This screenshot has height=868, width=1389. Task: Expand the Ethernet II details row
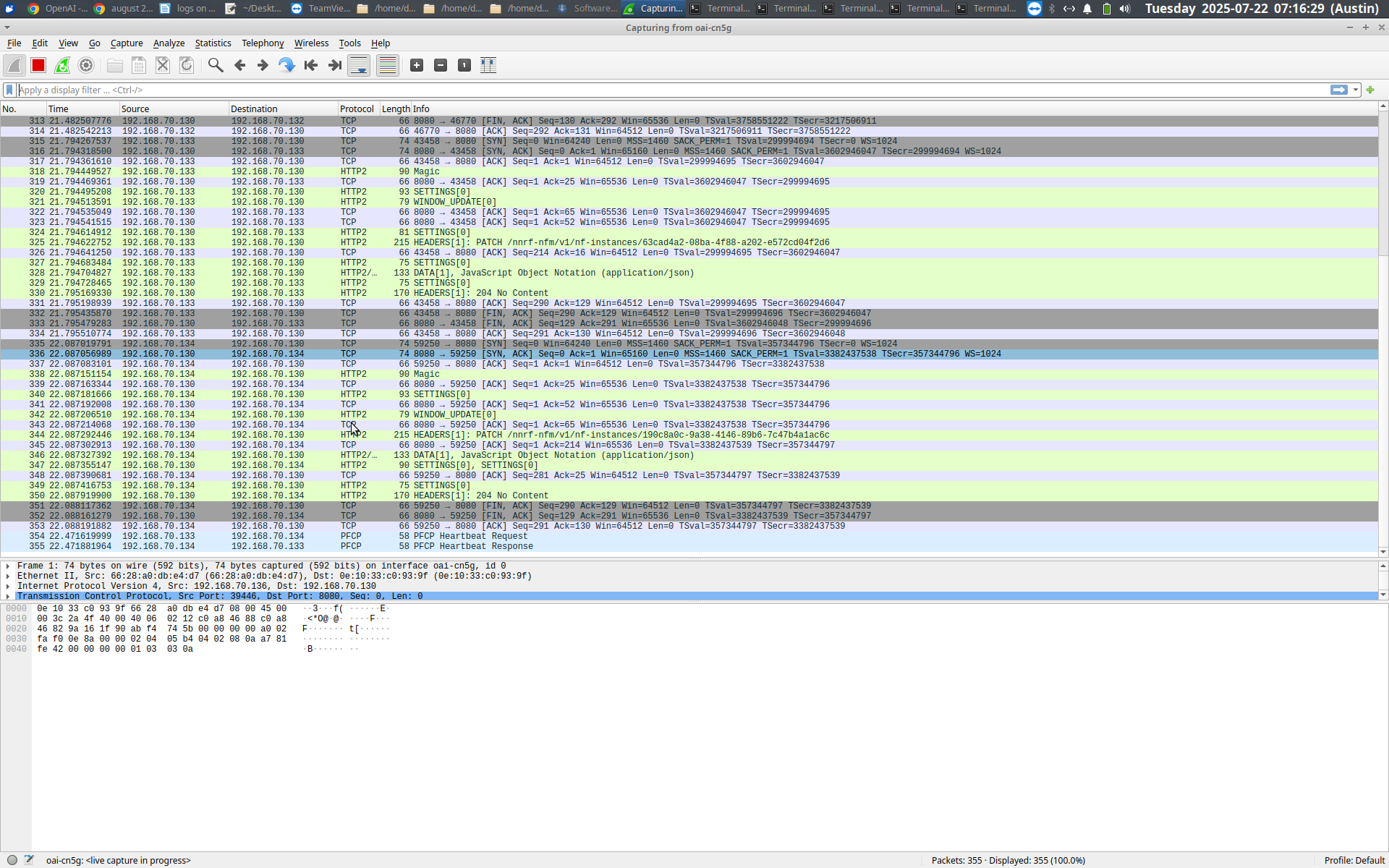[8, 576]
